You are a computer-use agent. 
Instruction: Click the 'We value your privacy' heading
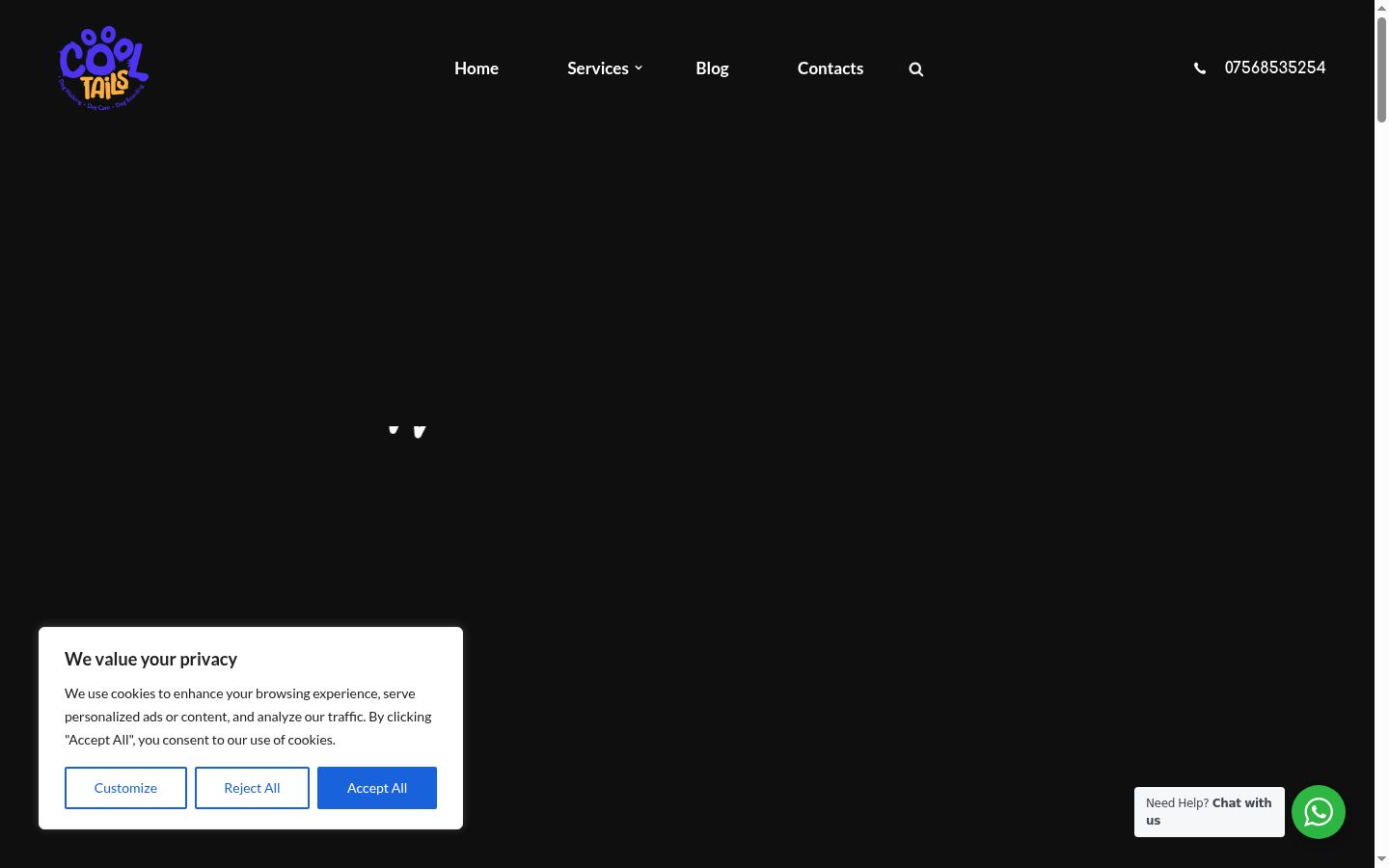[150, 659]
